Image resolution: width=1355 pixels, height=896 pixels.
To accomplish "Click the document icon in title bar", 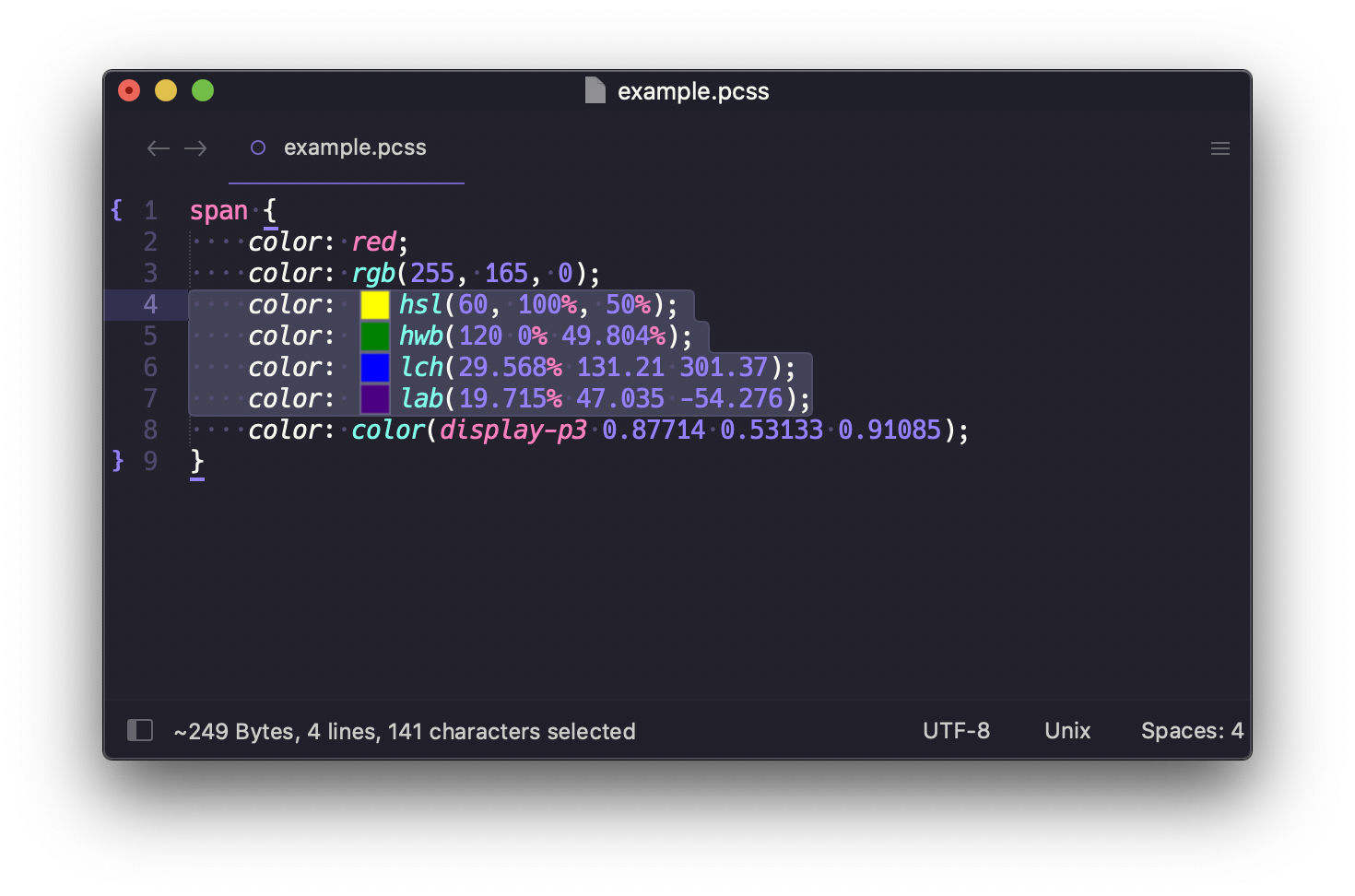I will point(595,90).
